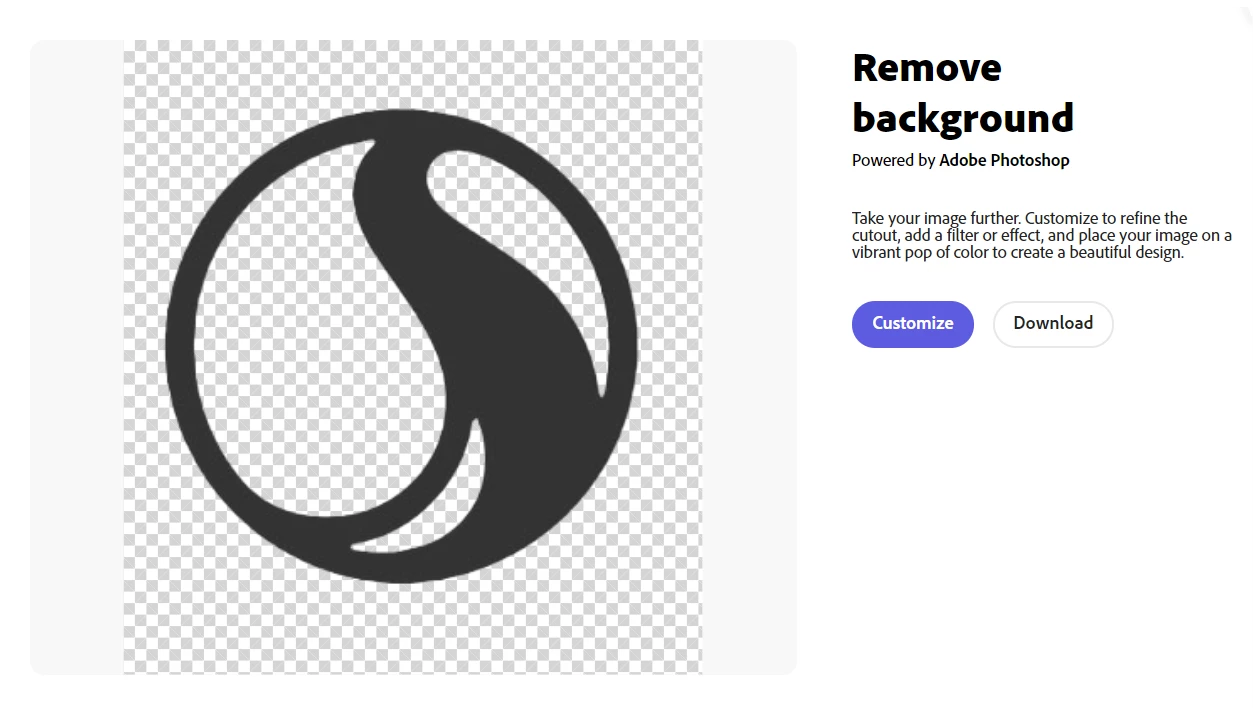Click the "Take your image further" description paragraph
The height and width of the screenshot is (708, 1259).
[x=1042, y=235]
